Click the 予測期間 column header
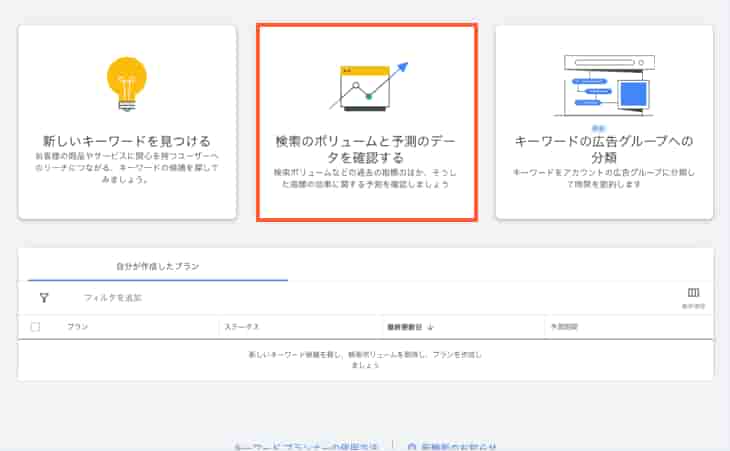 tap(563, 327)
